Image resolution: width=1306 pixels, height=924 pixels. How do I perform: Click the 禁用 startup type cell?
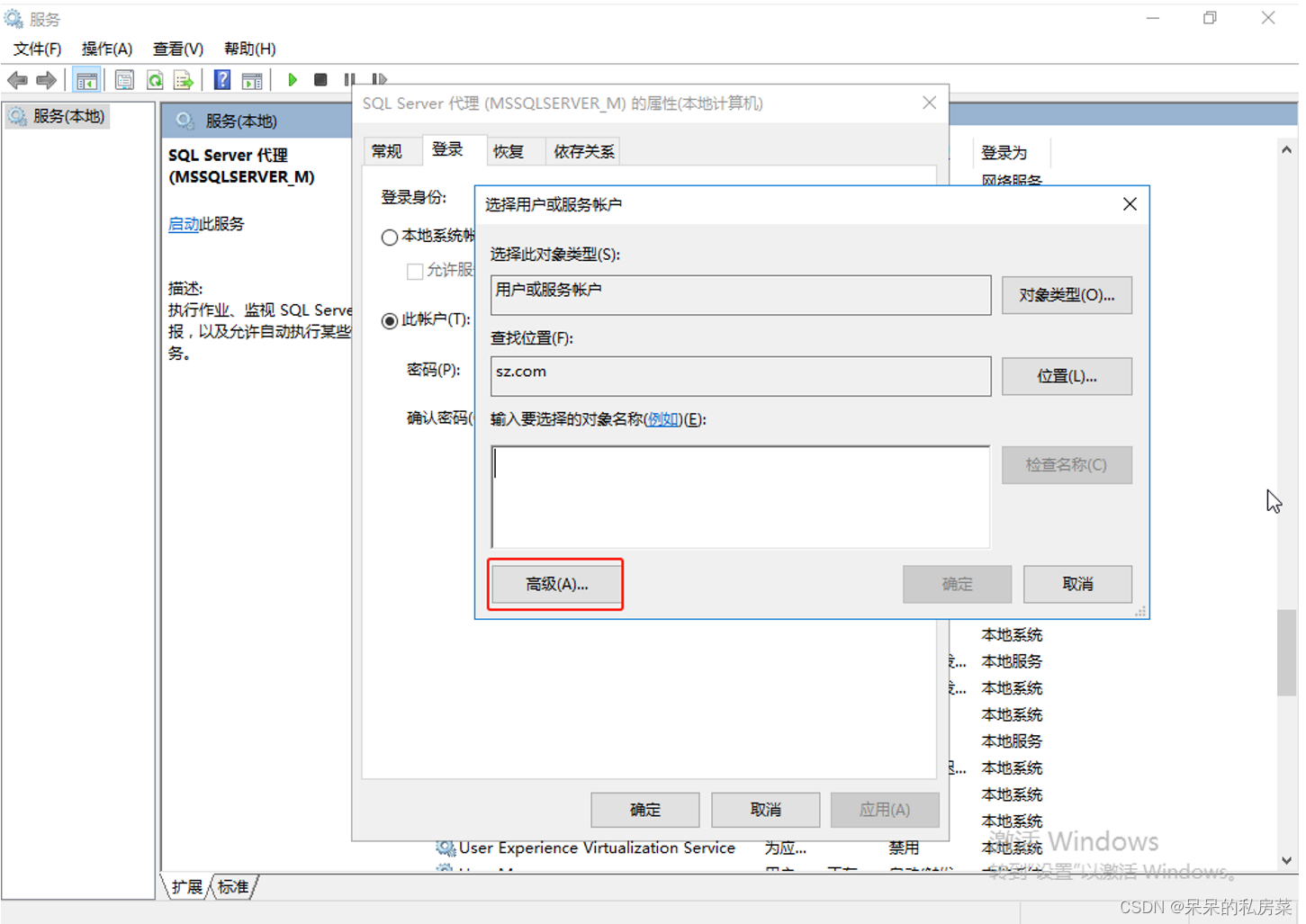[x=905, y=848]
